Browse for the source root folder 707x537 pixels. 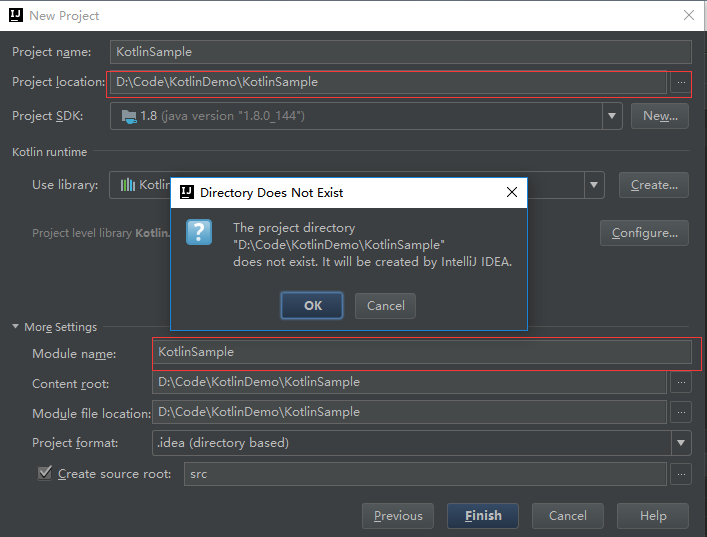681,474
